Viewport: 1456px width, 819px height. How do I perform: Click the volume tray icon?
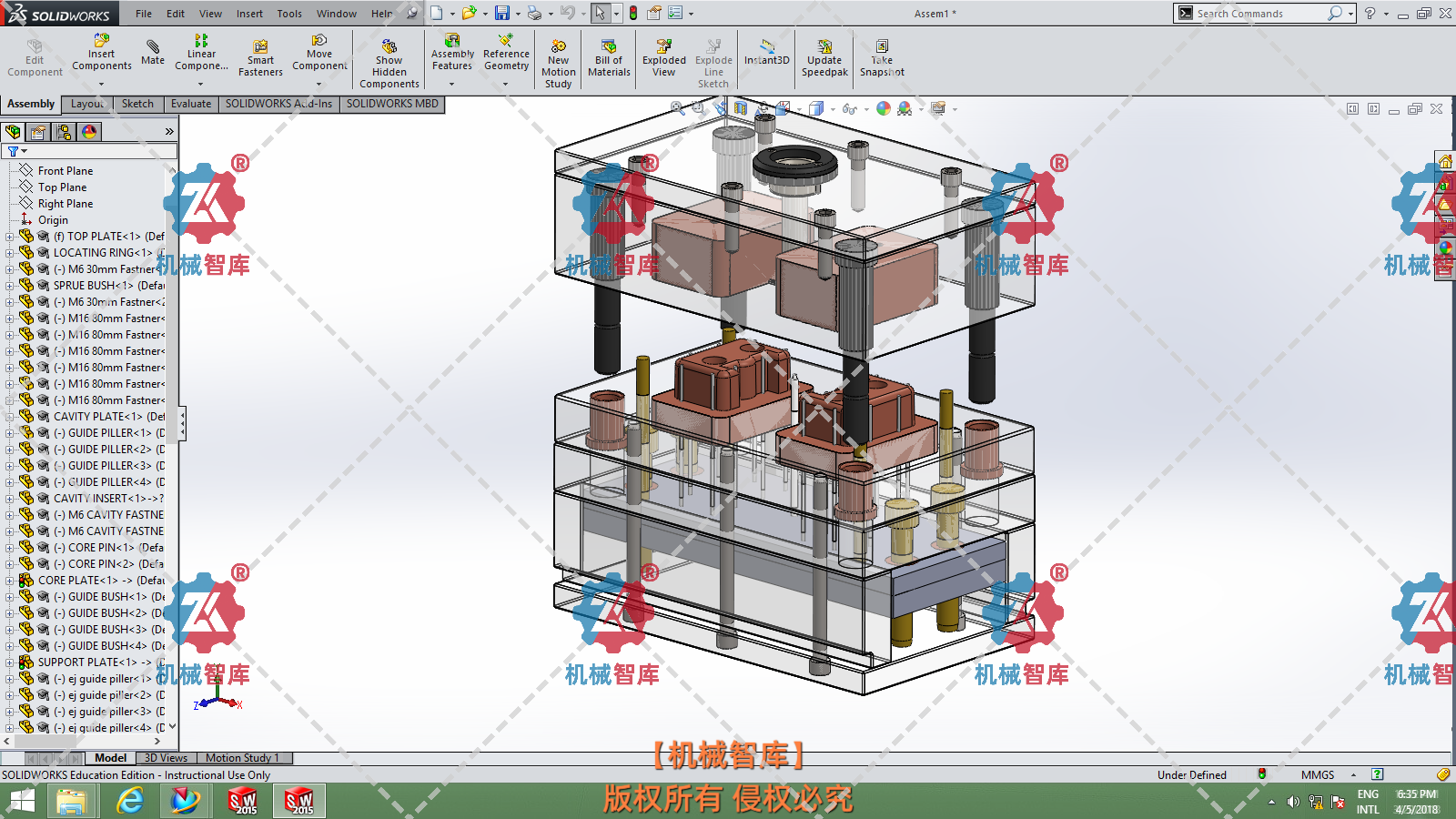(1293, 802)
